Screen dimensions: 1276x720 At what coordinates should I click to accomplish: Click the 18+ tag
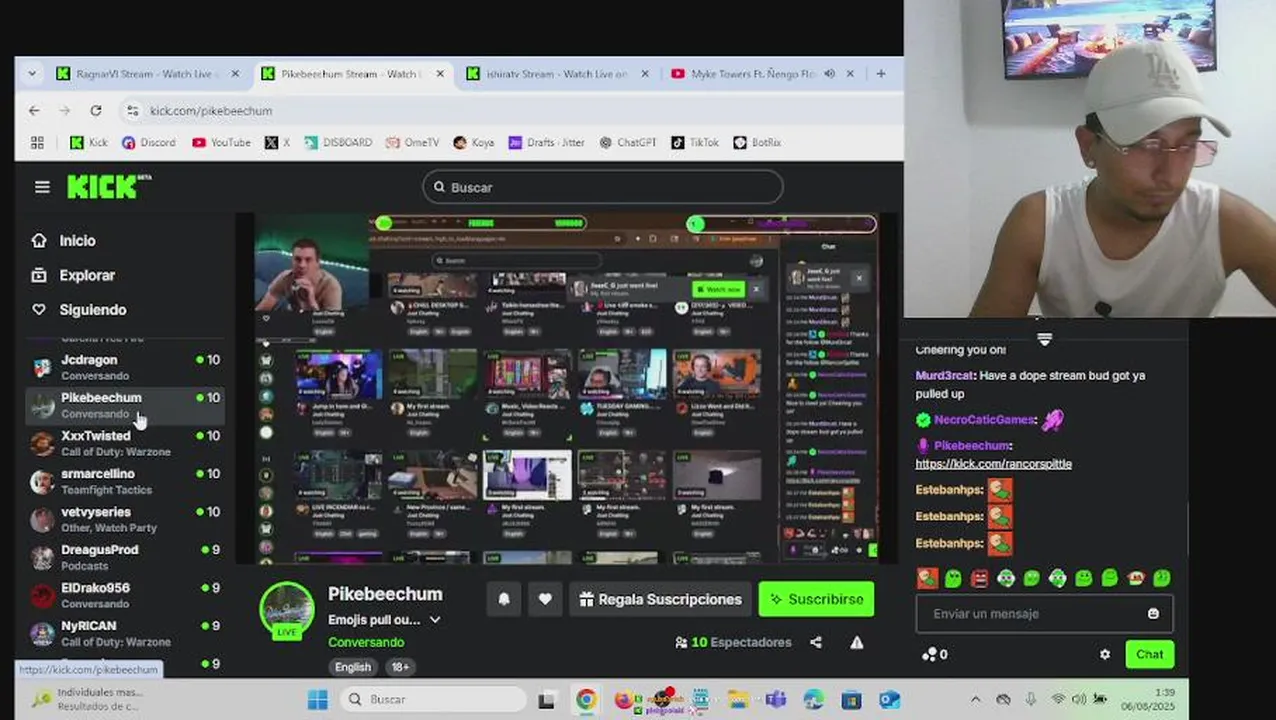pos(400,667)
